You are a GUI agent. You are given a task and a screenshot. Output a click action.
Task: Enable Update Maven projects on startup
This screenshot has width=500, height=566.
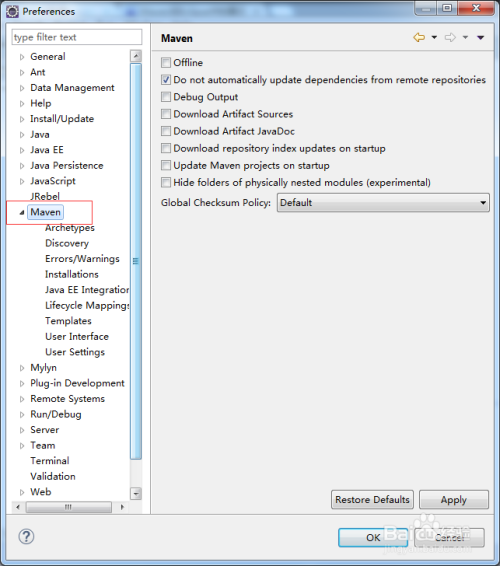(166, 165)
